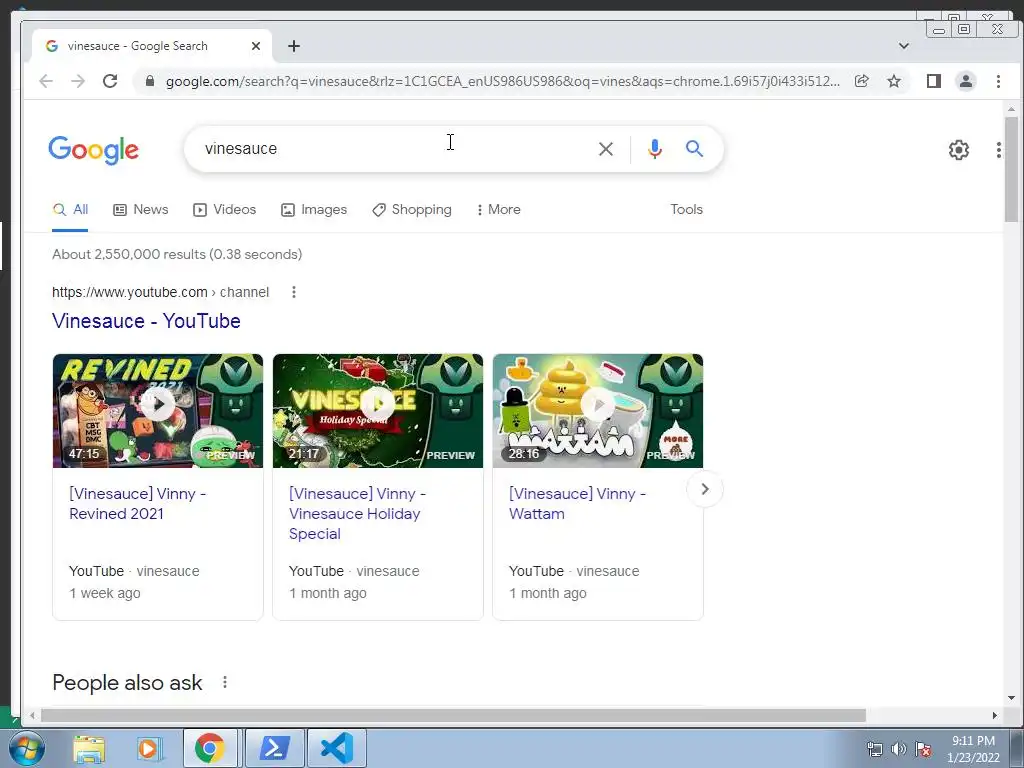Open the search Tools options

coord(686,210)
